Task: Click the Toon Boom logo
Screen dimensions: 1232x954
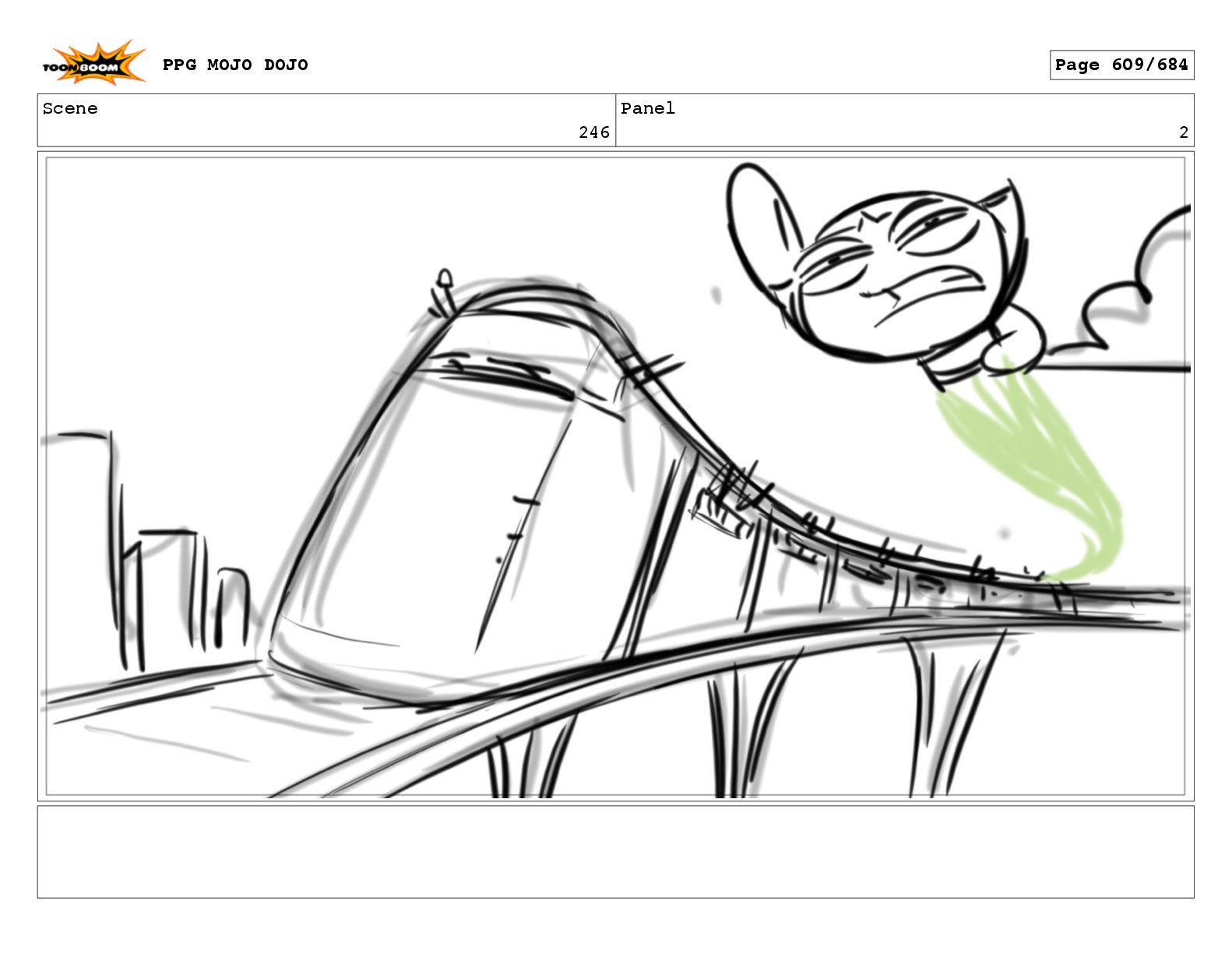Action: pyautogui.click(x=93, y=63)
